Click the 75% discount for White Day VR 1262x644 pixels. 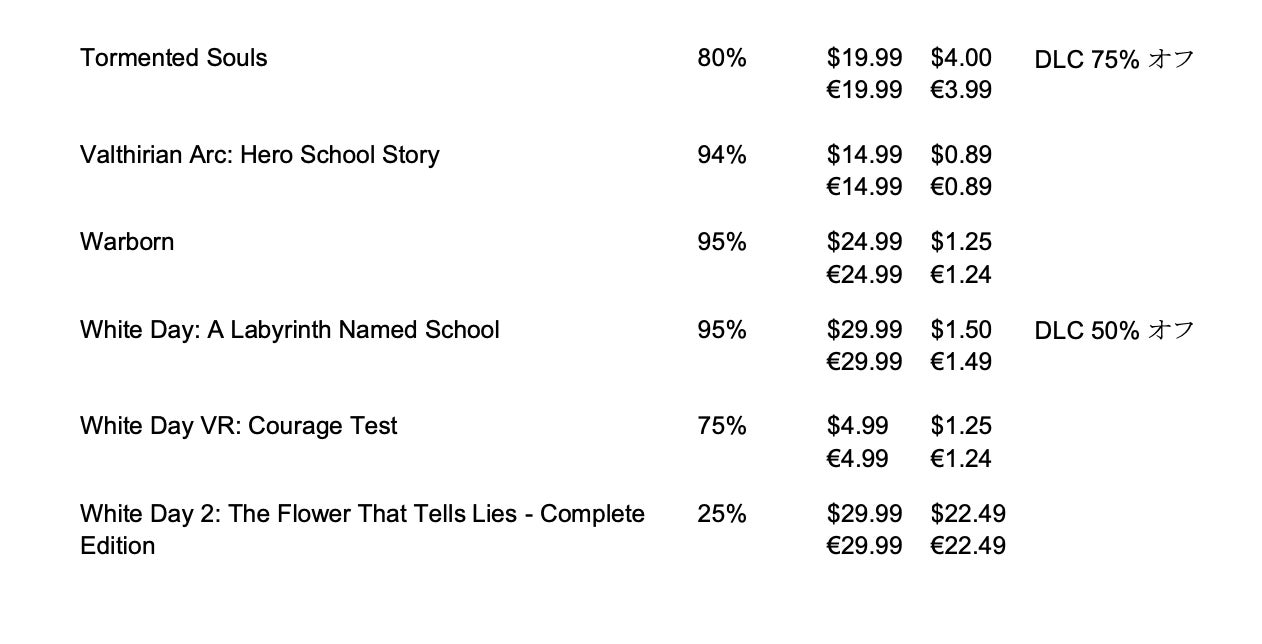point(721,426)
